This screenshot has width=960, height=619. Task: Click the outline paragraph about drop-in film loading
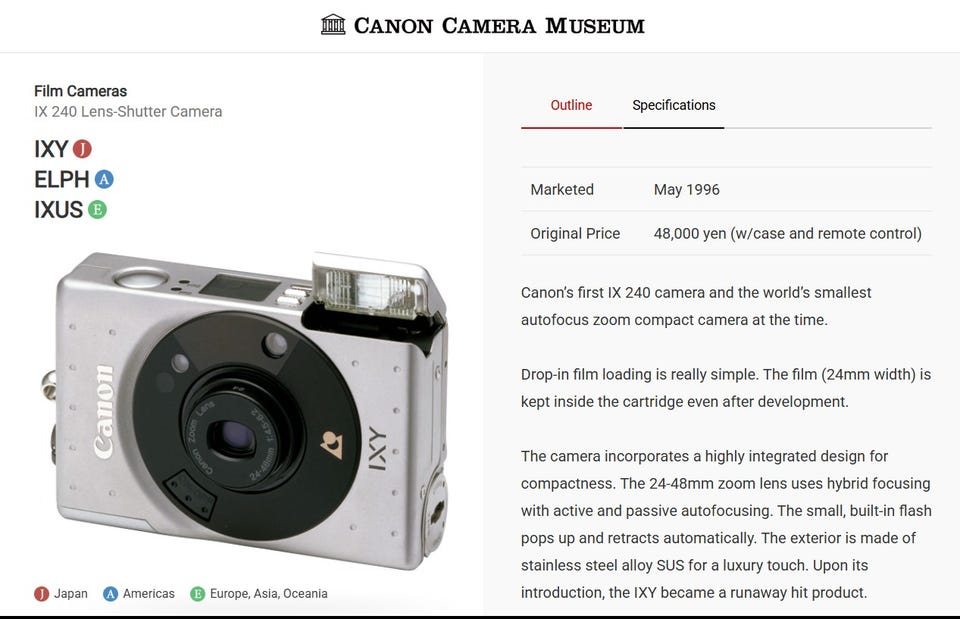point(726,388)
